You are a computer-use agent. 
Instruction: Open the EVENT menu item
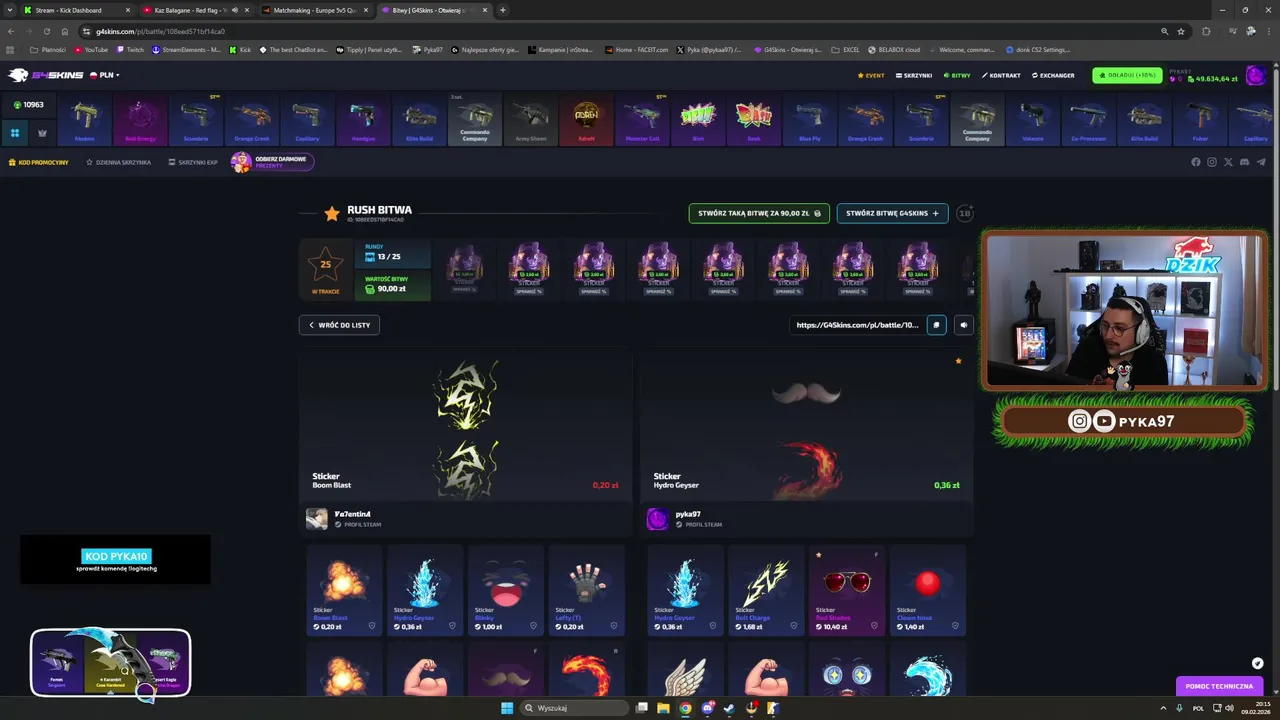[871, 75]
